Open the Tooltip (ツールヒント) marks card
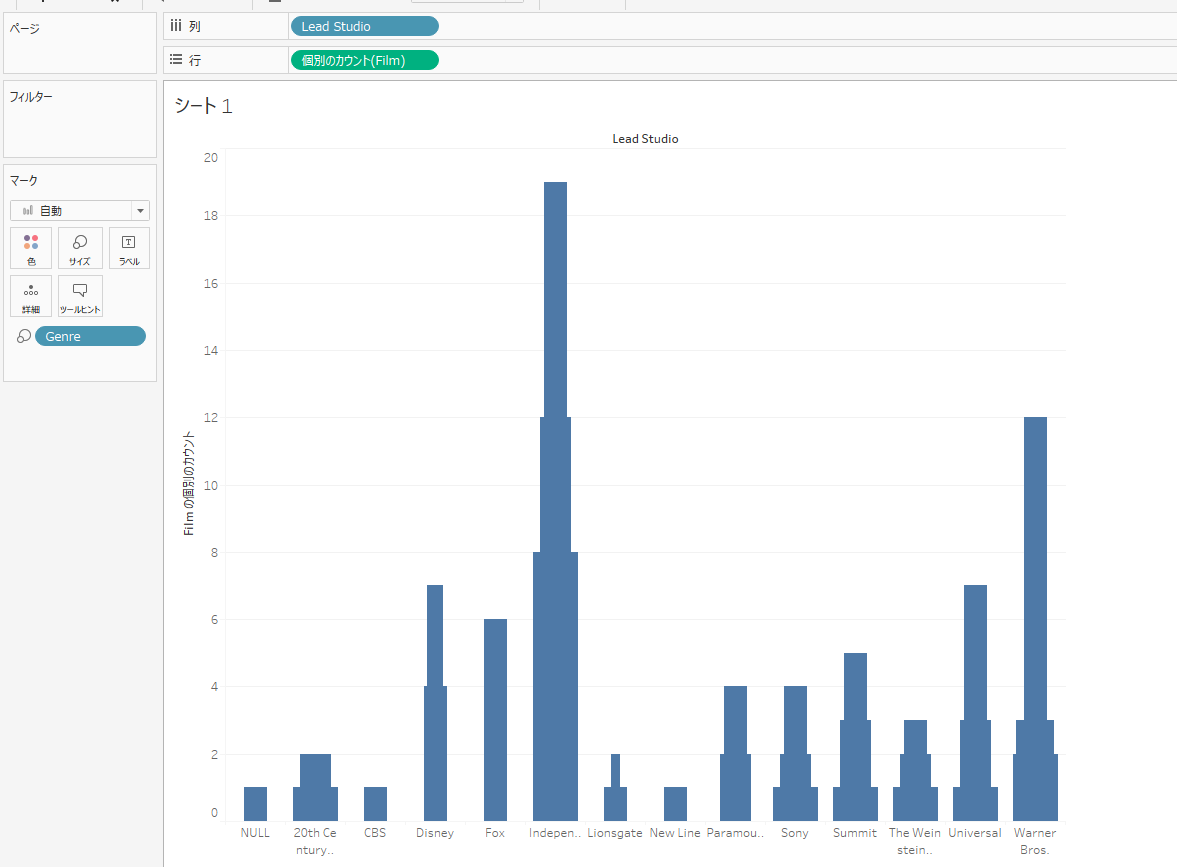This screenshot has height=867, width=1177. [80, 296]
